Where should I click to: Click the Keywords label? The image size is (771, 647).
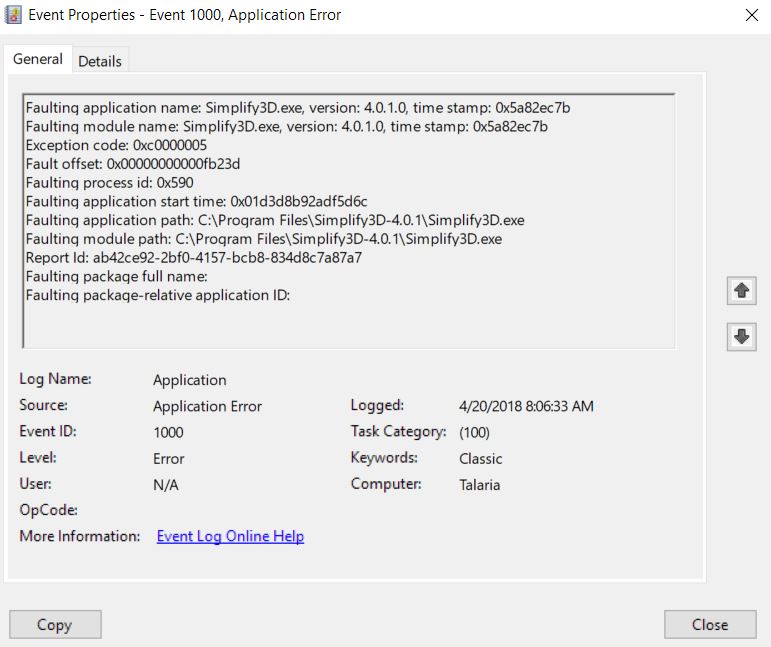pos(384,458)
